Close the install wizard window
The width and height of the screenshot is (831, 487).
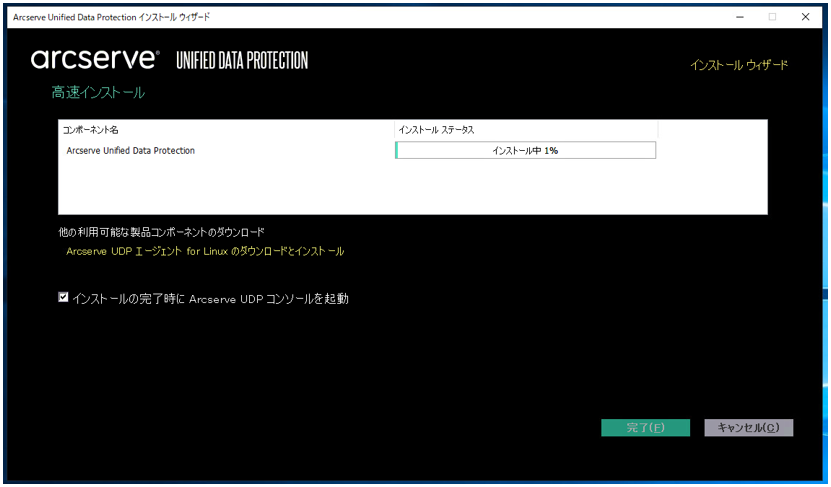[806, 17]
